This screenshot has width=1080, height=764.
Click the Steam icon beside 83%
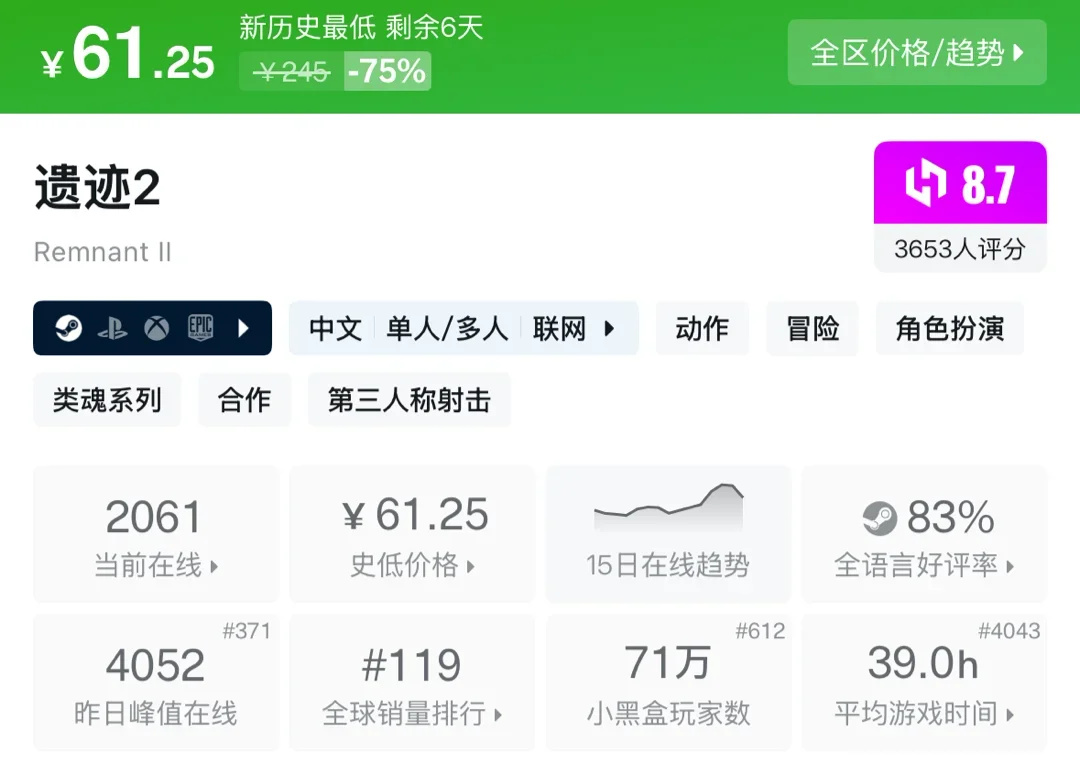880,518
